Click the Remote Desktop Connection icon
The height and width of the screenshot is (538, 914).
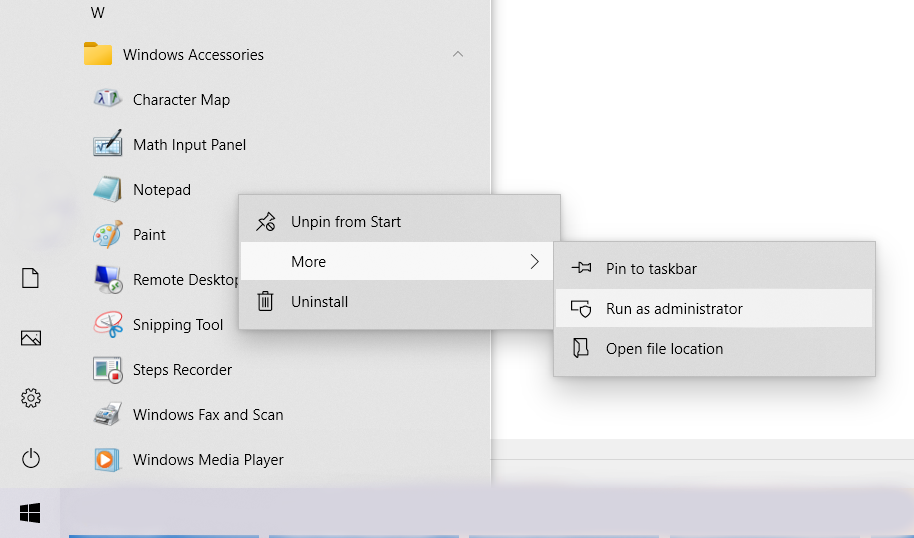click(108, 279)
